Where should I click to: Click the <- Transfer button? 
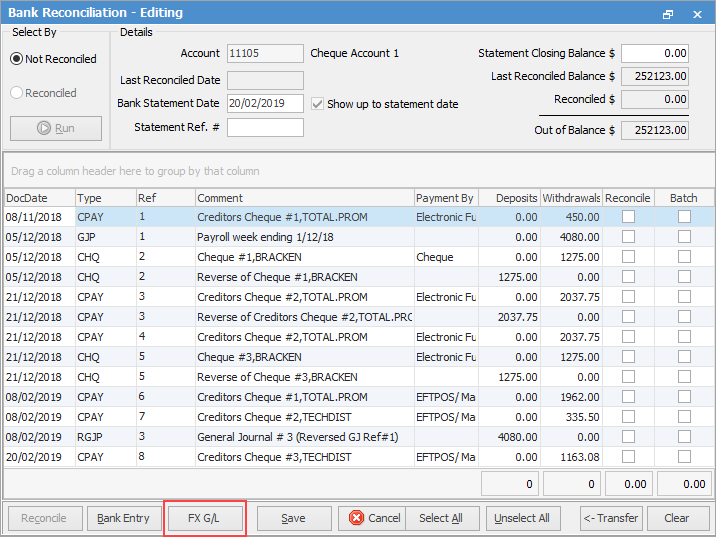[x=611, y=518]
